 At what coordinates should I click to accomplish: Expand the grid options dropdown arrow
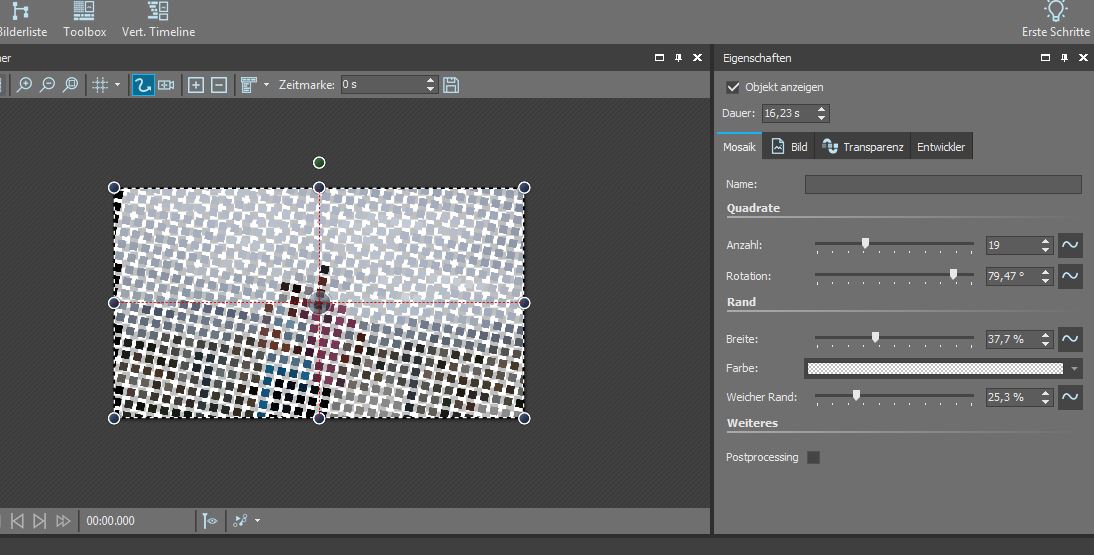[x=117, y=85]
